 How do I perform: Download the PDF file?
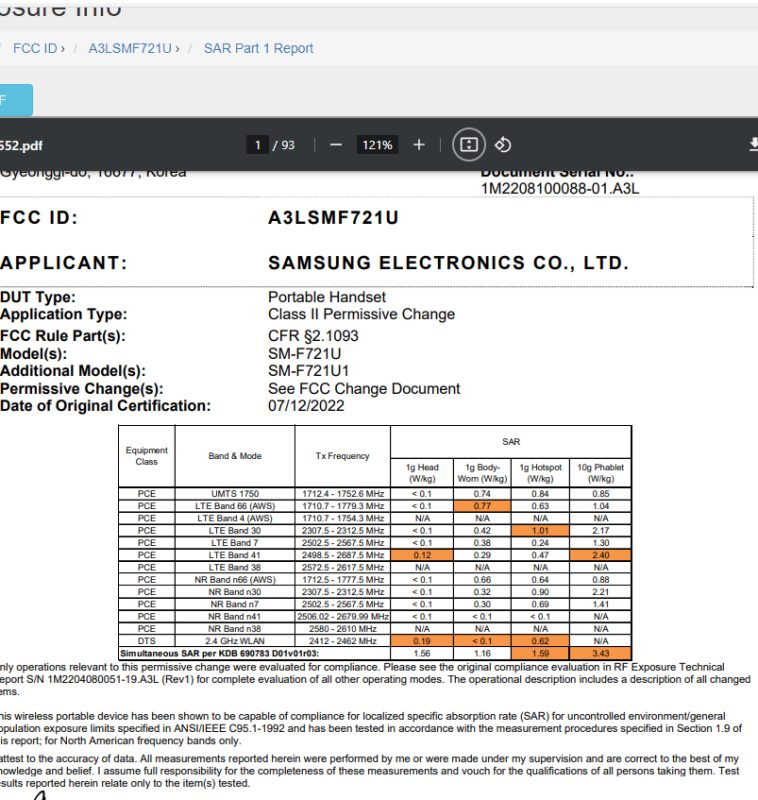752,145
